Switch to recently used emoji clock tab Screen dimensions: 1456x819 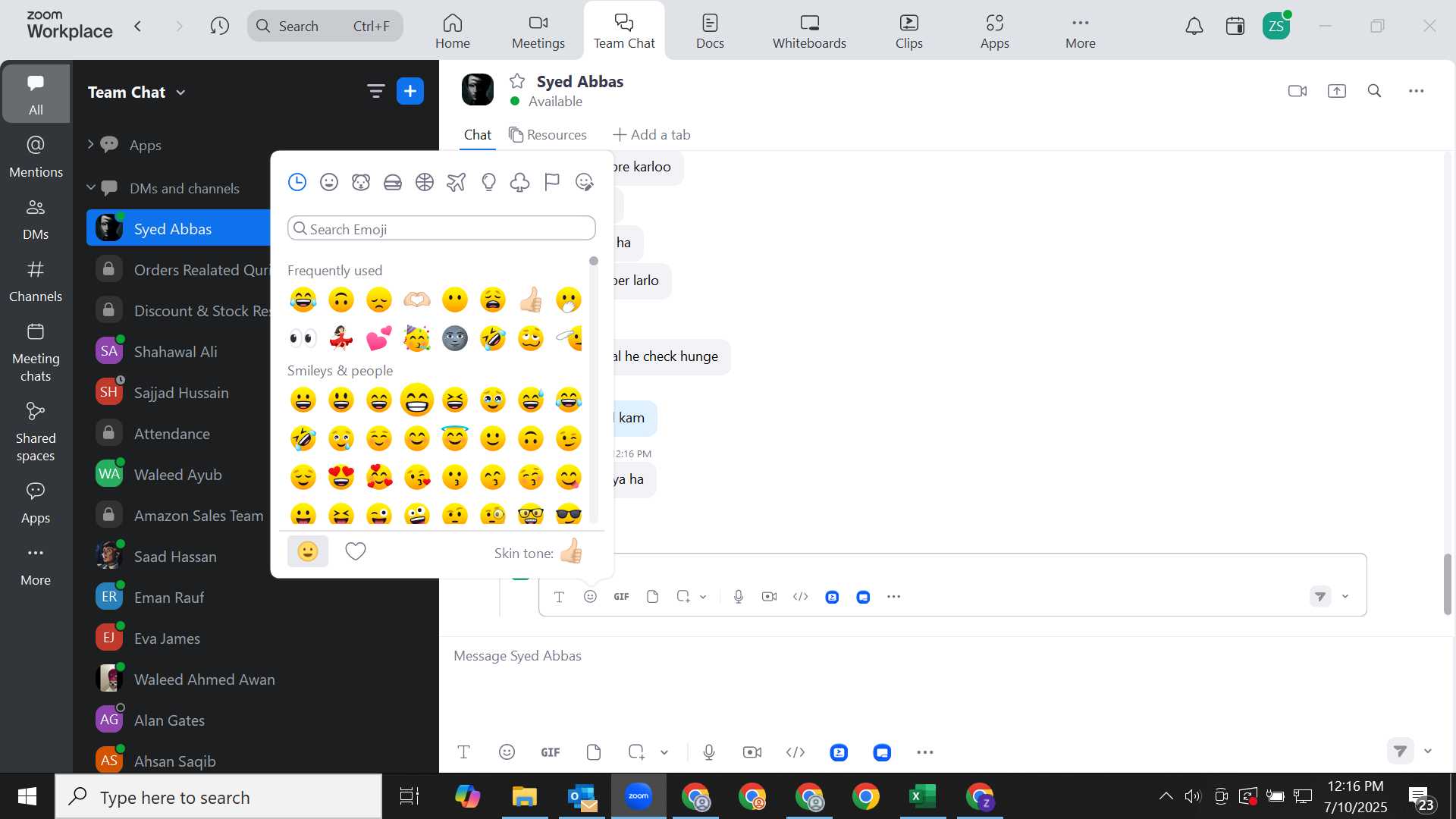click(x=297, y=182)
